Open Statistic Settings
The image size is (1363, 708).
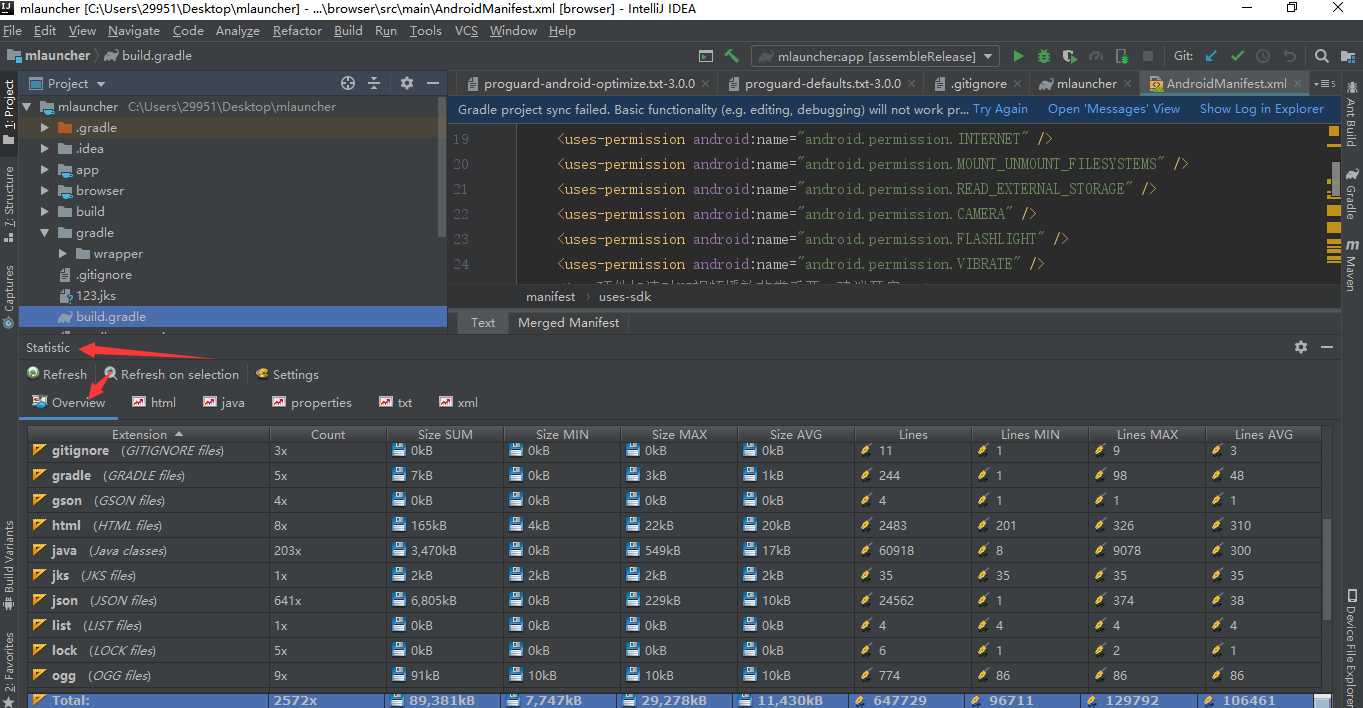coord(287,374)
